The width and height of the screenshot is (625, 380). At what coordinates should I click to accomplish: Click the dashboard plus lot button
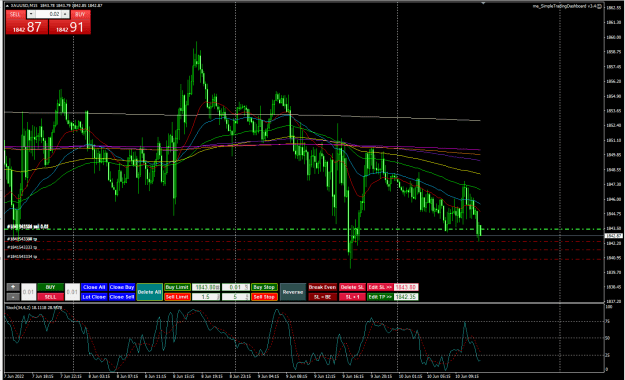[13, 287]
